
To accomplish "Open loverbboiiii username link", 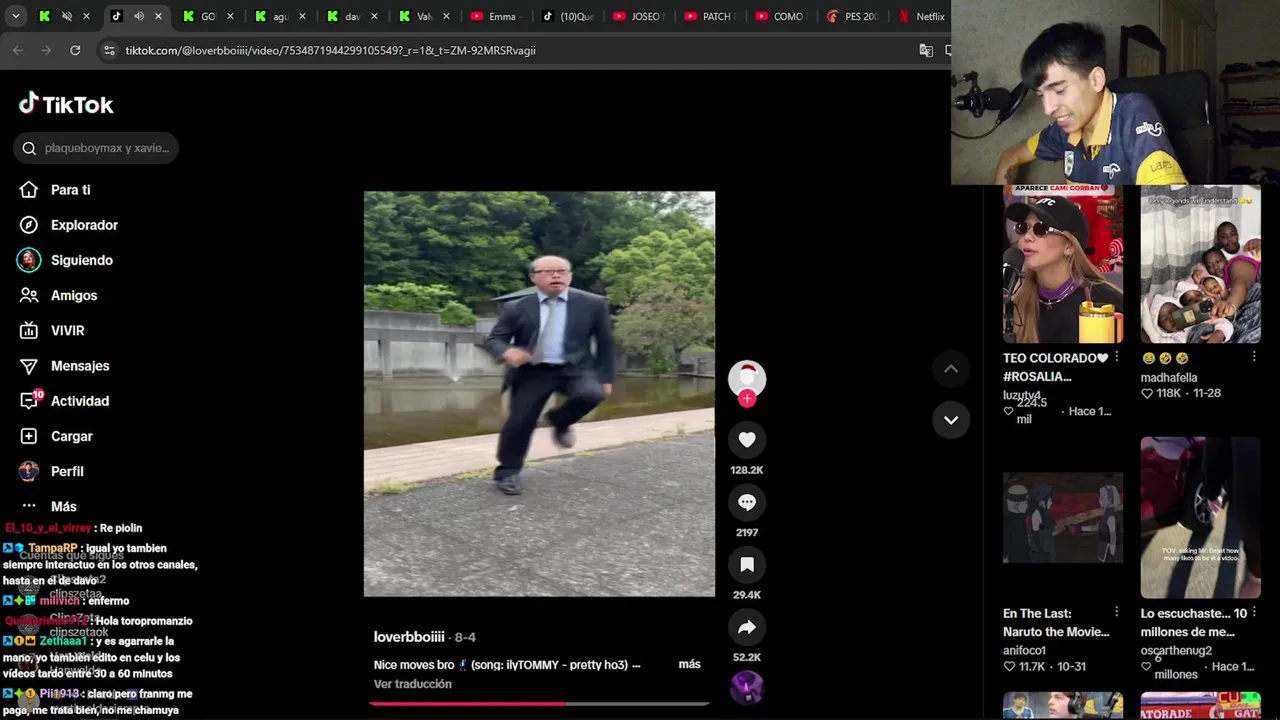I will click(409, 637).
